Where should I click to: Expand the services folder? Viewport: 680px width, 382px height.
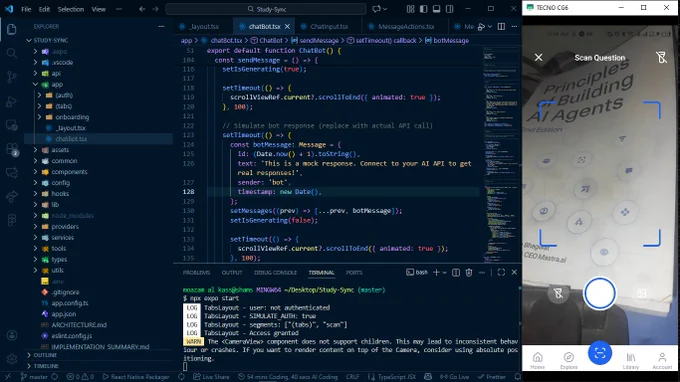(x=63, y=238)
